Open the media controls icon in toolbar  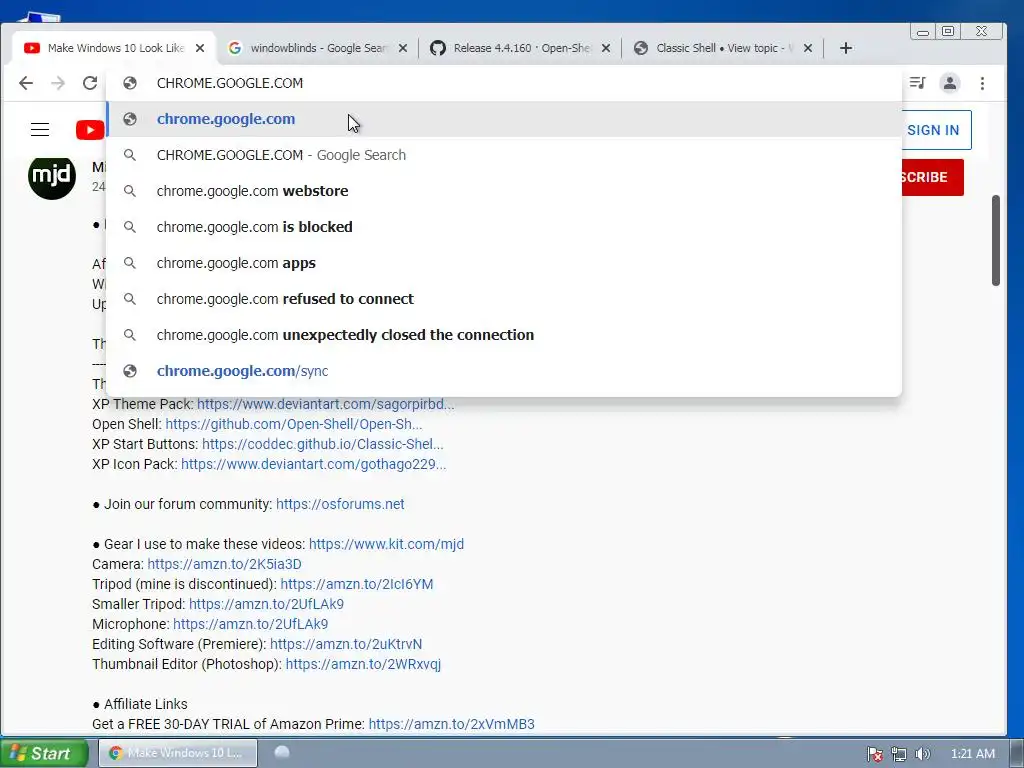click(918, 83)
